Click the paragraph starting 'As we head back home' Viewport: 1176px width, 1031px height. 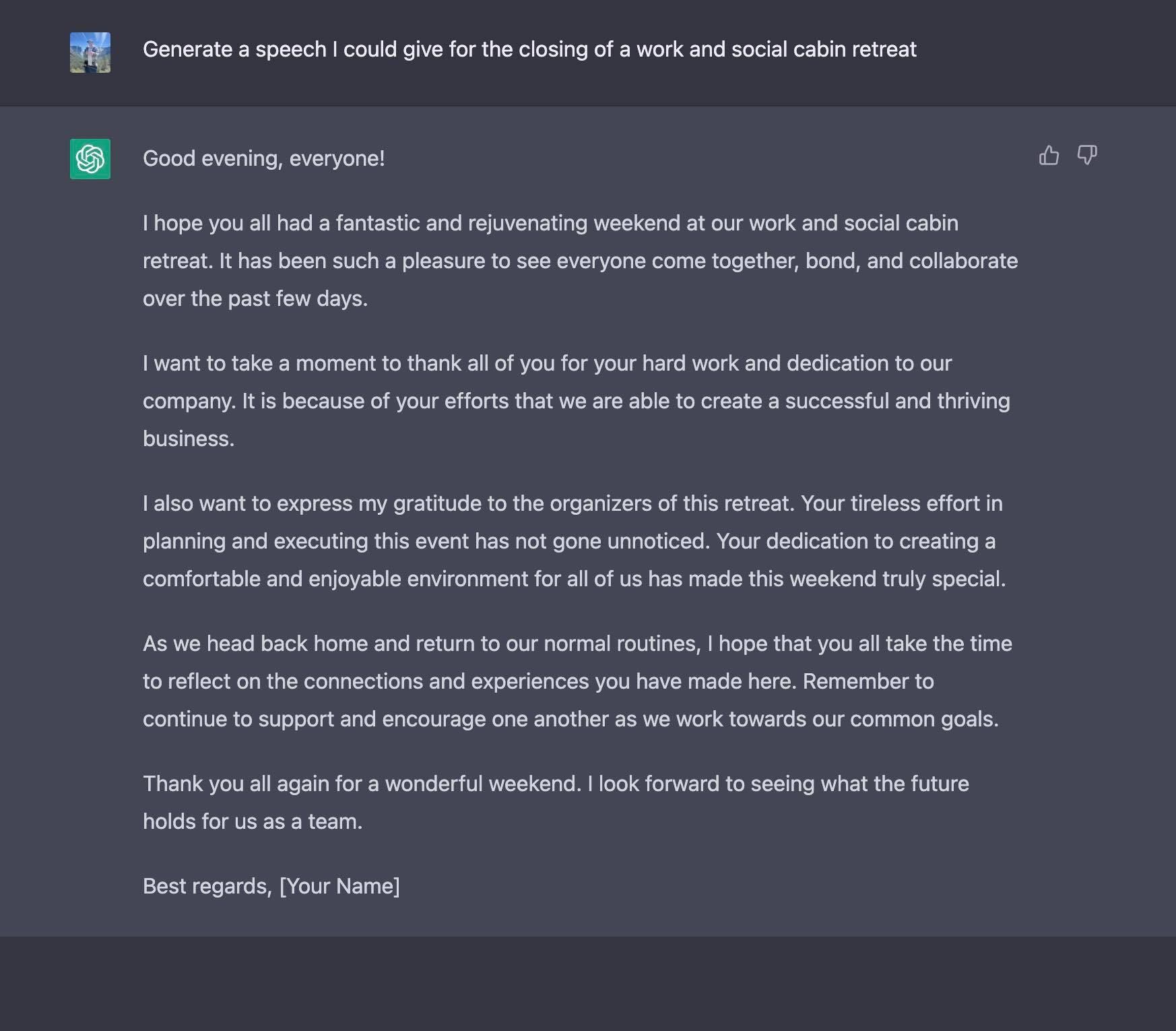pos(577,681)
